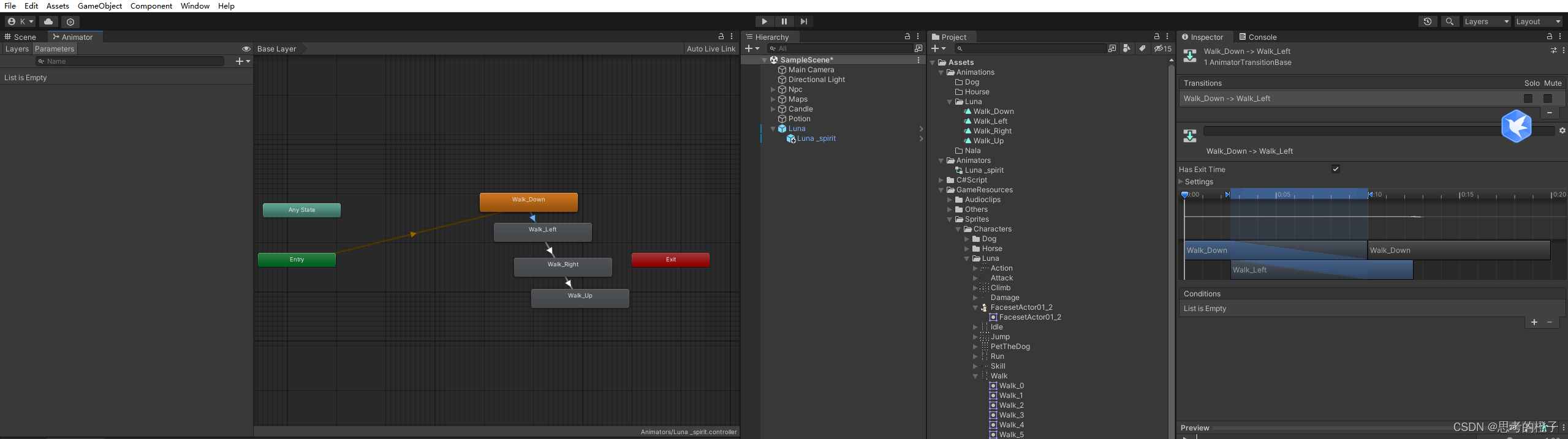Expand the C#Script folder
This screenshot has width=1568, height=439.
coord(941,180)
